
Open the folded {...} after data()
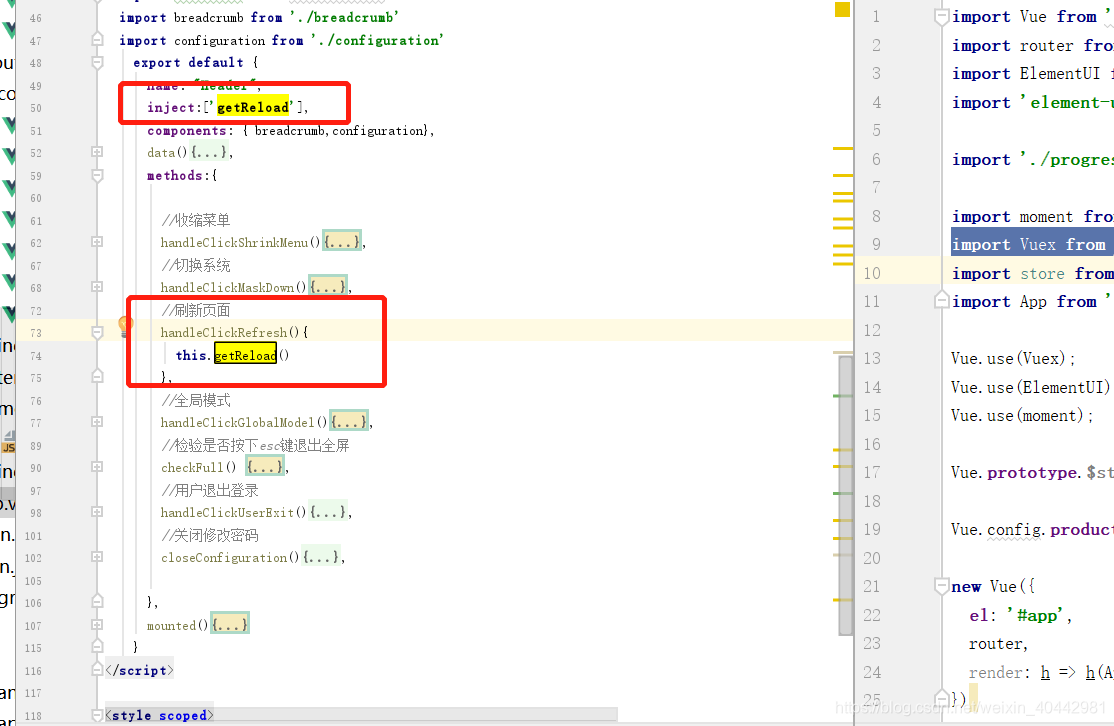[210, 152]
